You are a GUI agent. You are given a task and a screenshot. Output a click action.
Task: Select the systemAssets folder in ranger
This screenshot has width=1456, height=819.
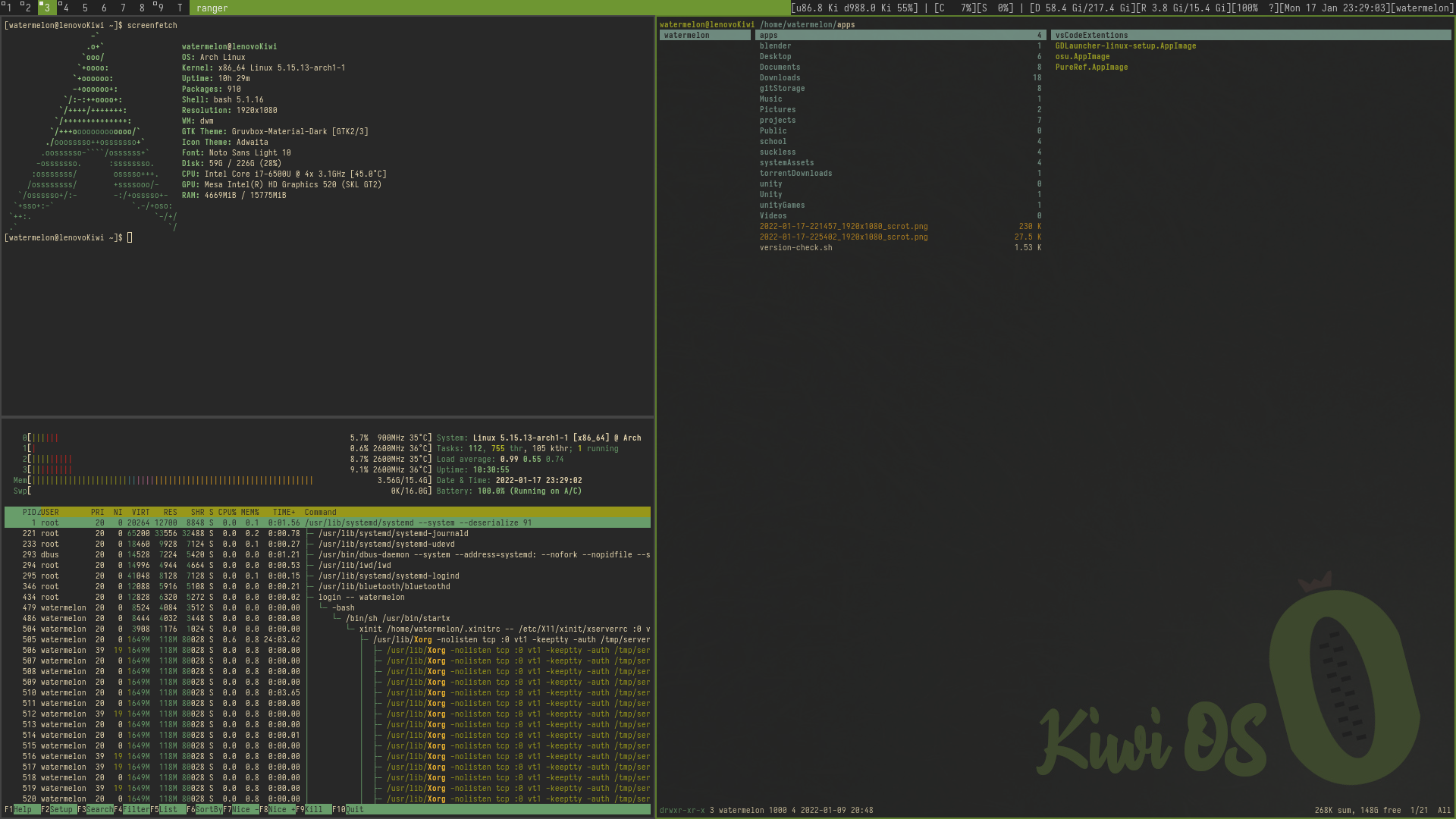click(900, 163)
